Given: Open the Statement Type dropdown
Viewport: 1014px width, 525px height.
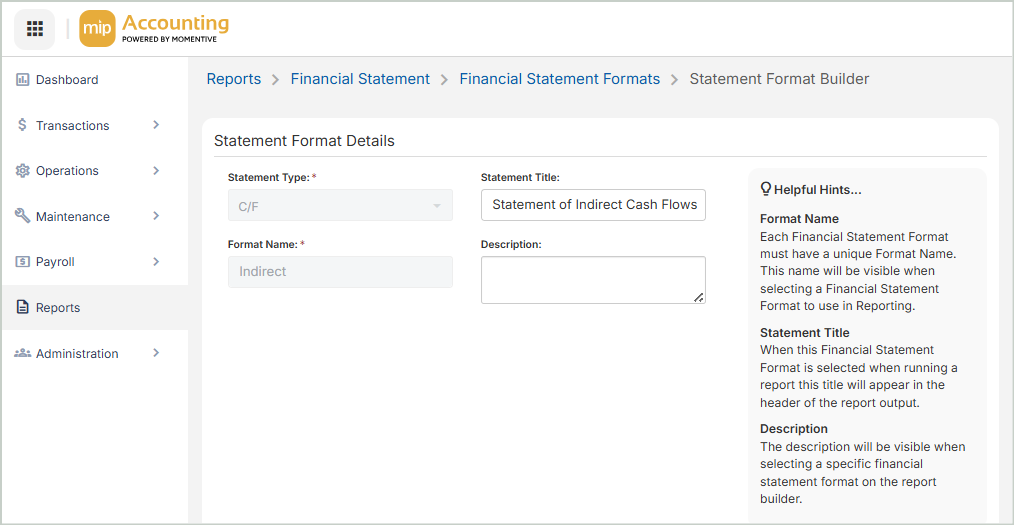Looking at the screenshot, I should pos(340,206).
